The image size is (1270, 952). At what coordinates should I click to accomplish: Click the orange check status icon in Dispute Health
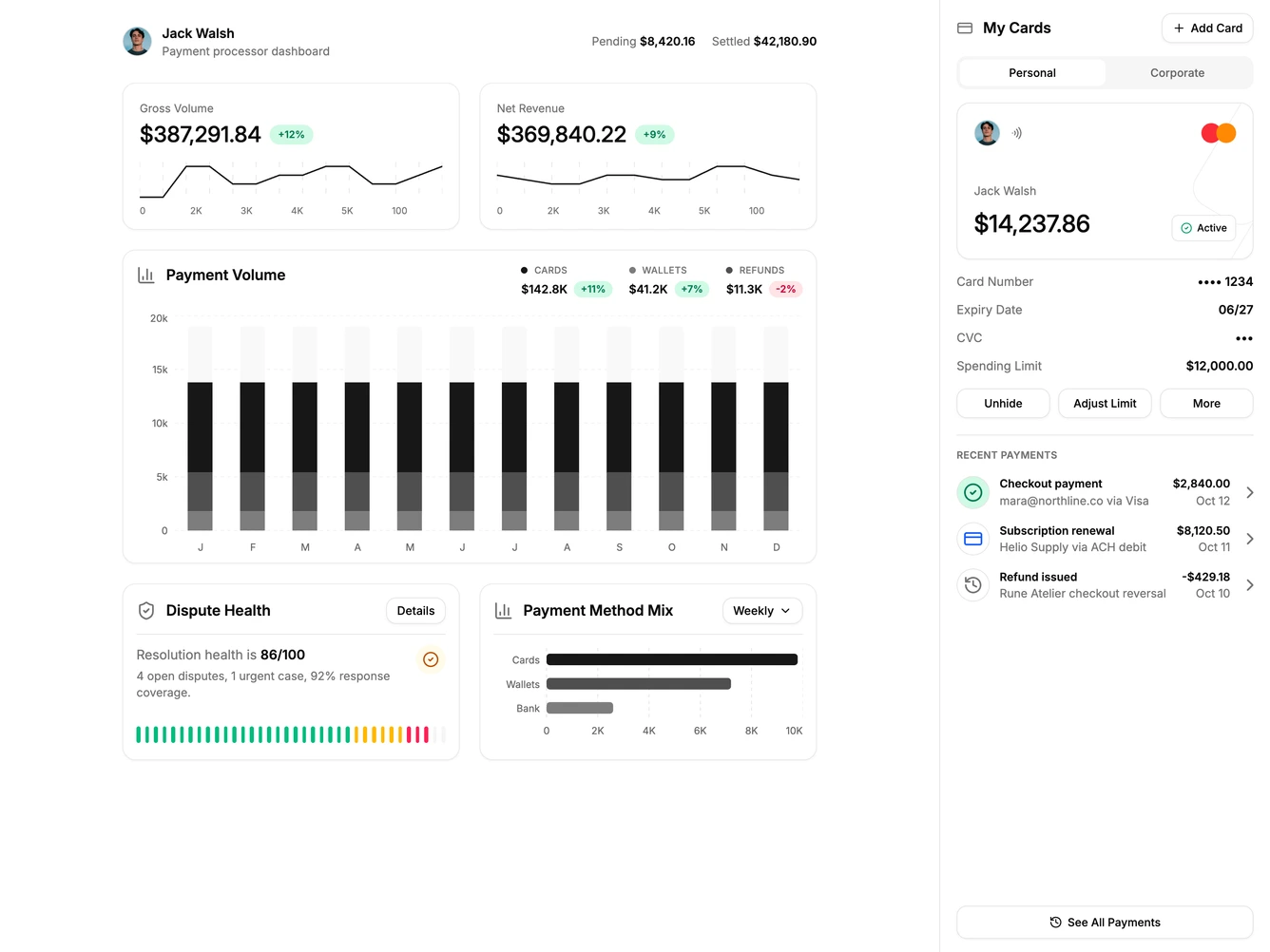tap(431, 659)
